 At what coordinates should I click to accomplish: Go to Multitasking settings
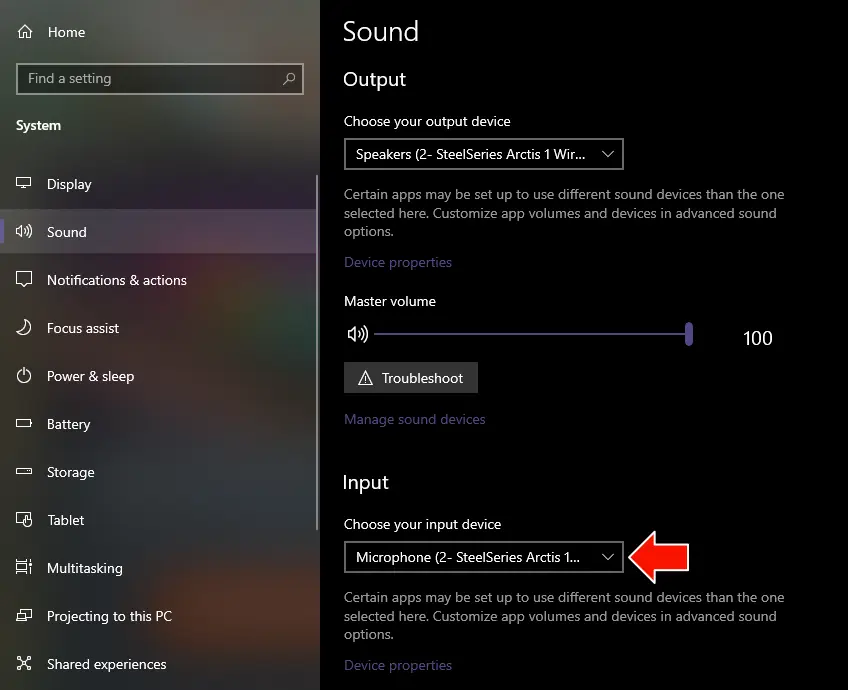pos(84,568)
